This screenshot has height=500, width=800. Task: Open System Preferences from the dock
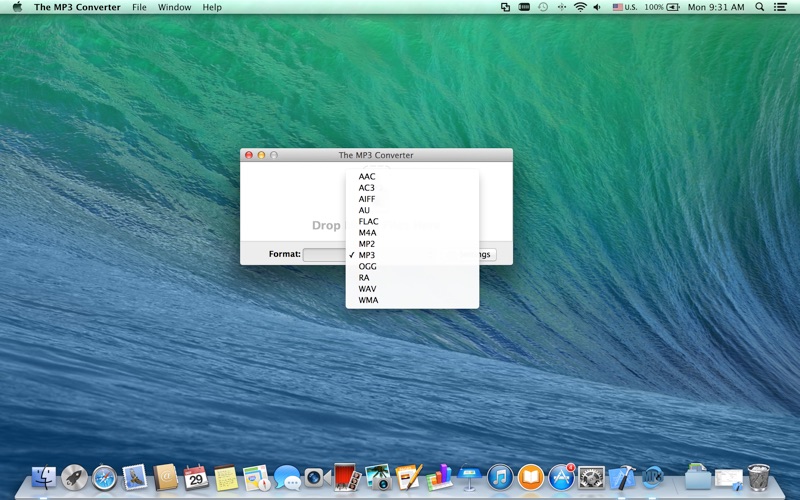pos(592,478)
